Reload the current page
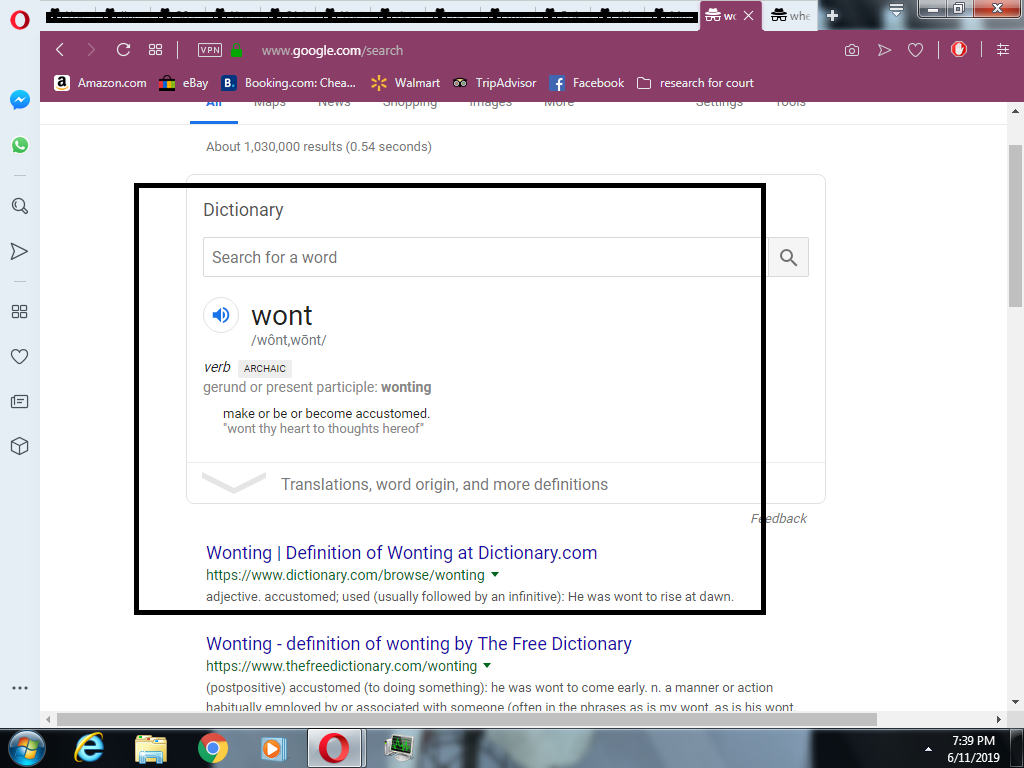Image resolution: width=1024 pixels, height=768 pixels. coord(123,50)
